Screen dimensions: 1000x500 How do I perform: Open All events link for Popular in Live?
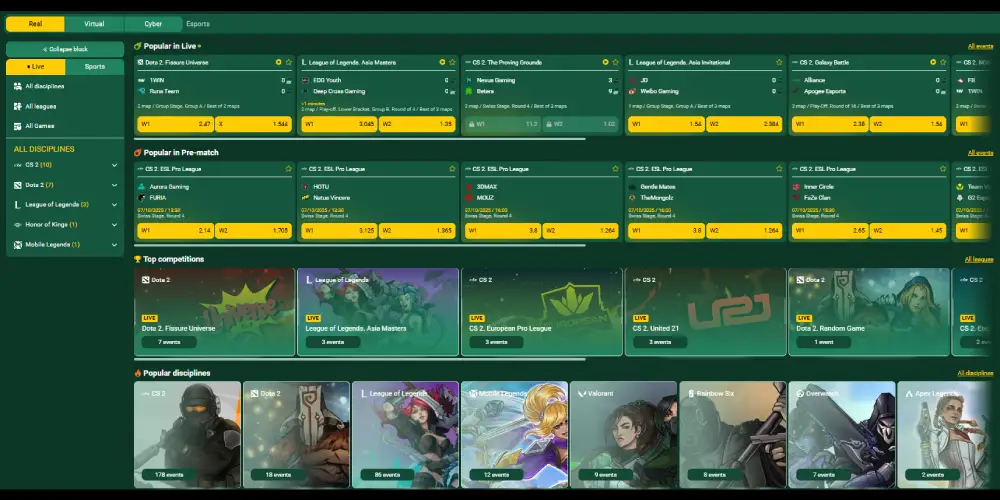pyautogui.click(x=980, y=47)
